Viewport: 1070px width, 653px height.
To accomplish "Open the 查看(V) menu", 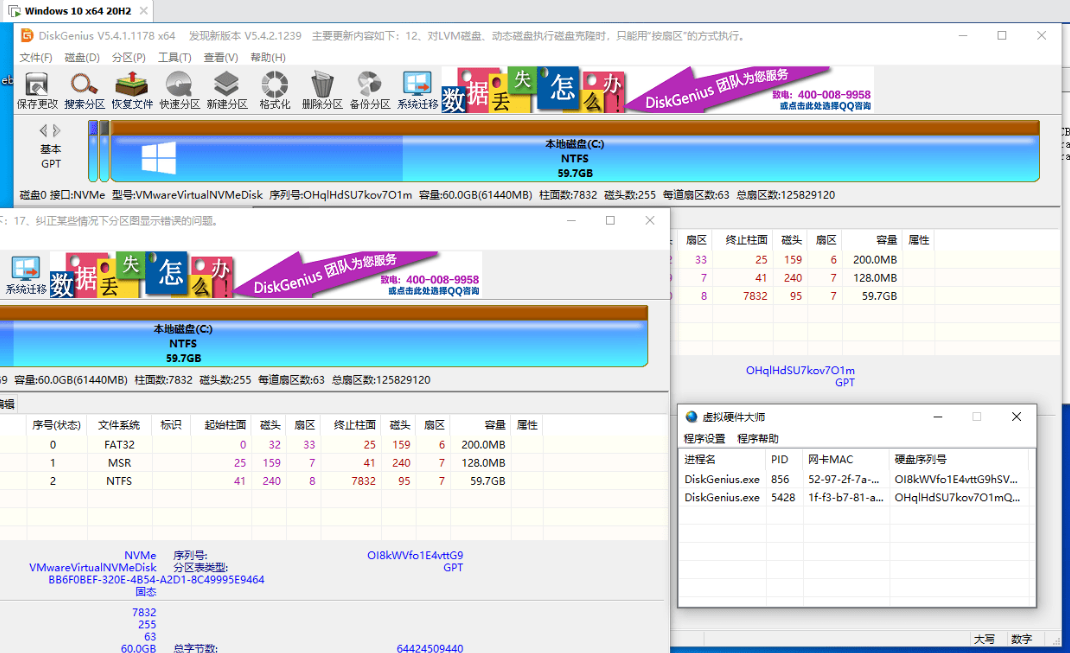I will click(x=220, y=57).
